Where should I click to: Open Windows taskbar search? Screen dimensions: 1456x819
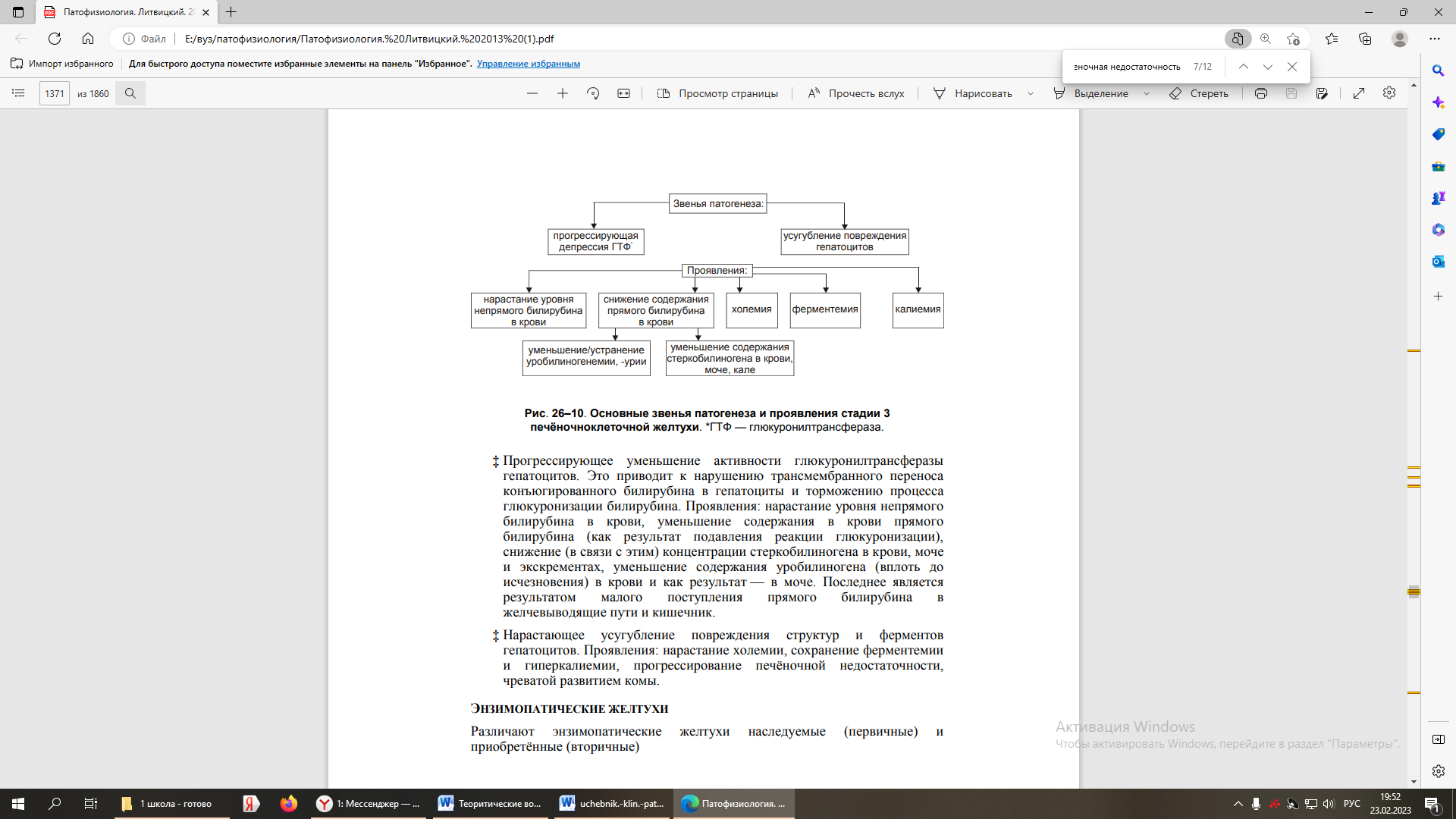tap(55, 804)
